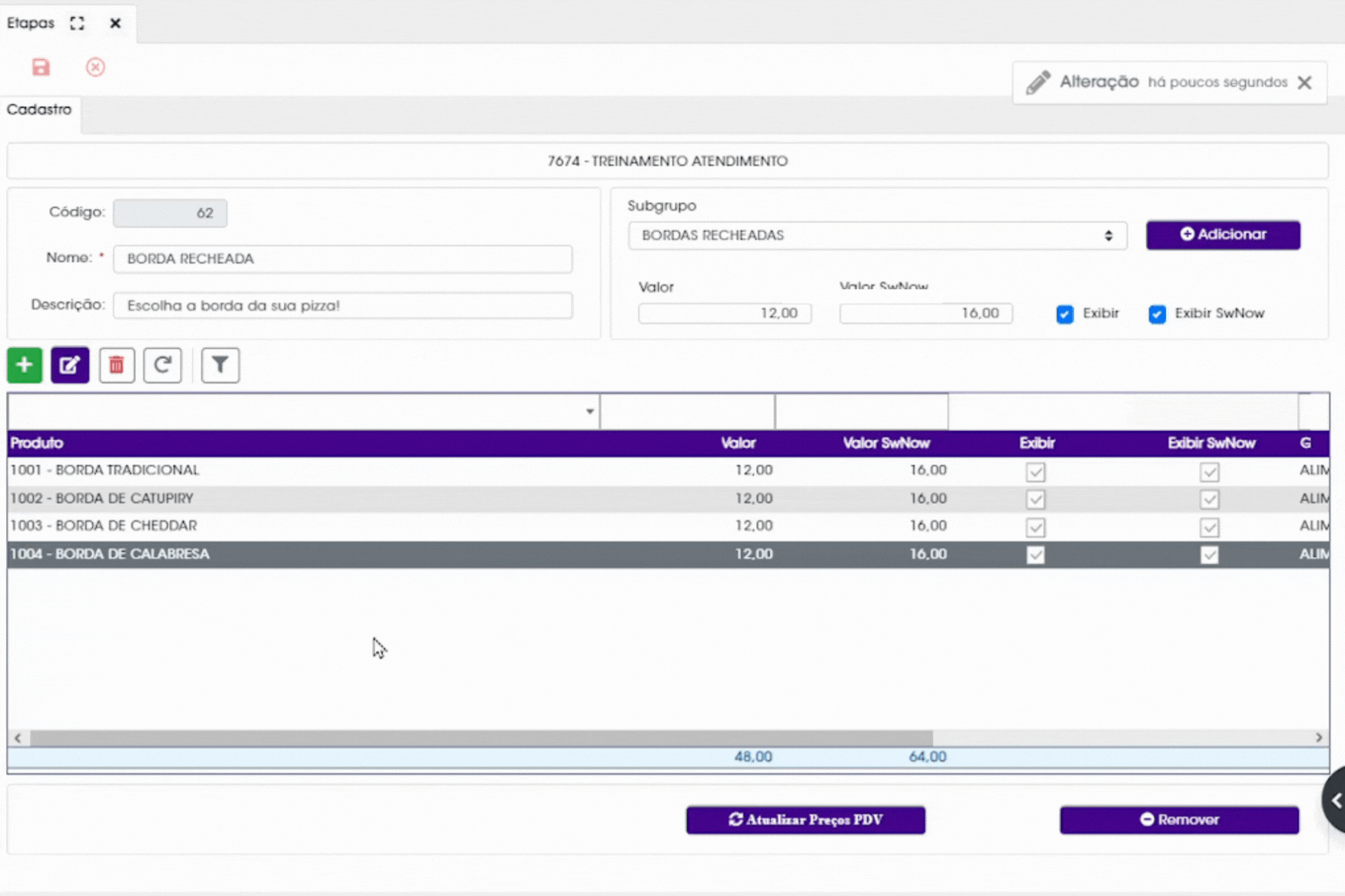This screenshot has width=1345, height=896.
Task: Click the red save disk icon
Action: [x=41, y=68]
